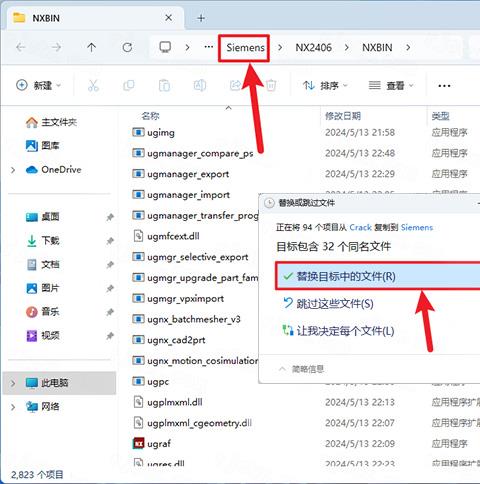Open 图片 (Pictures) quick access folder
The width and height of the screenshot is (480, 484).
click(x=43, y=288)
